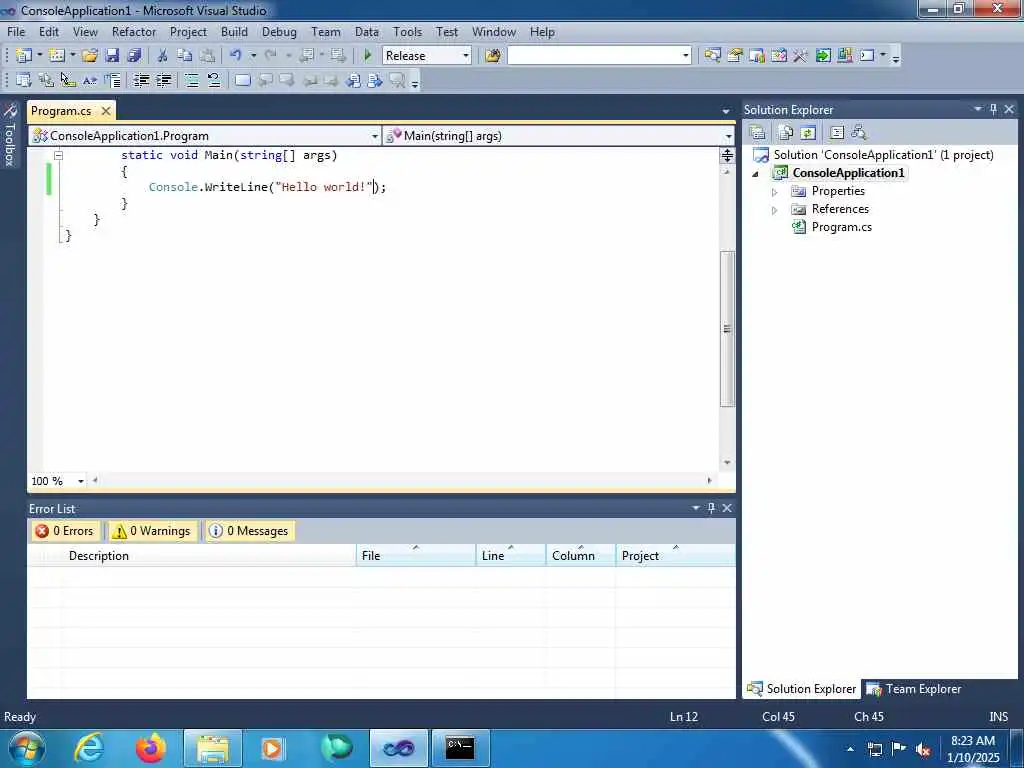The height and width of the screenshot is (768, 1024).
Task: Click the View Code icon in Solution Explorer
Action: click(x=837, y=133)
